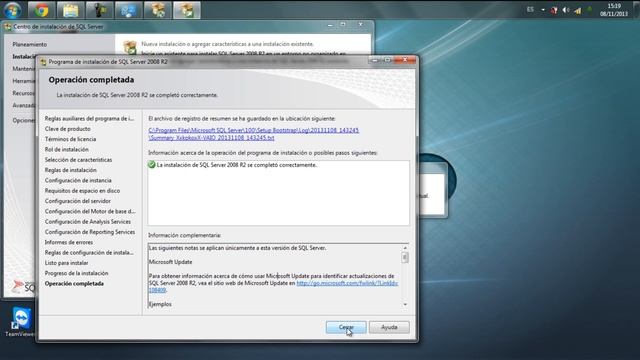Screen dimensions: 640x360
Task: Open the ES language indicator
Action: click(530, 9)
